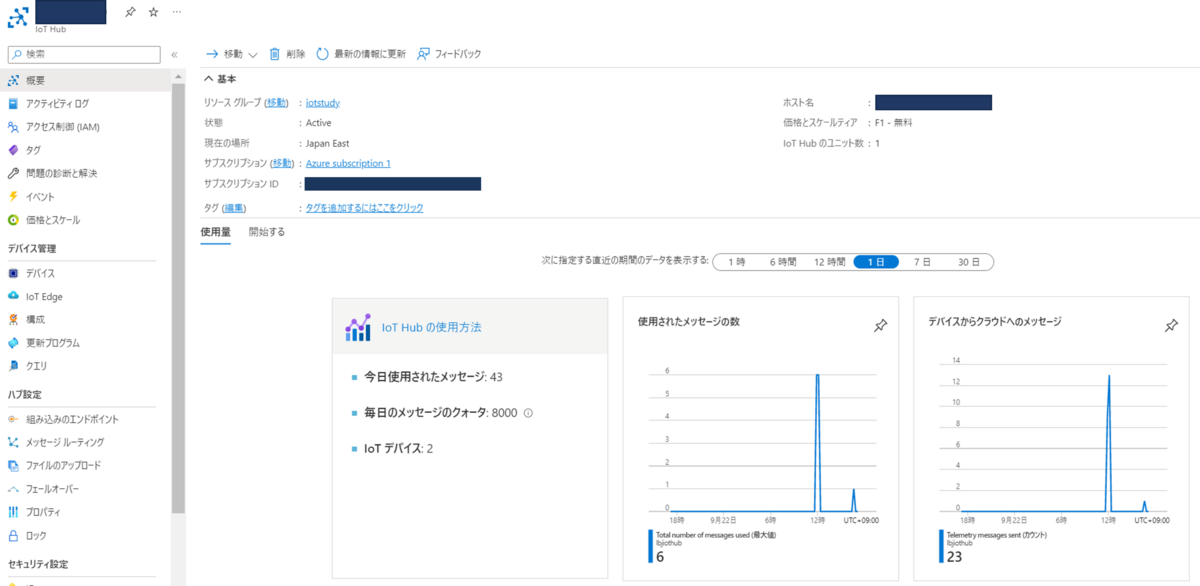Image resolution: width=1200 pixels, height=586 pixels.
Task: Click the lightning bolt イベント icon
Action: [13, 197]
